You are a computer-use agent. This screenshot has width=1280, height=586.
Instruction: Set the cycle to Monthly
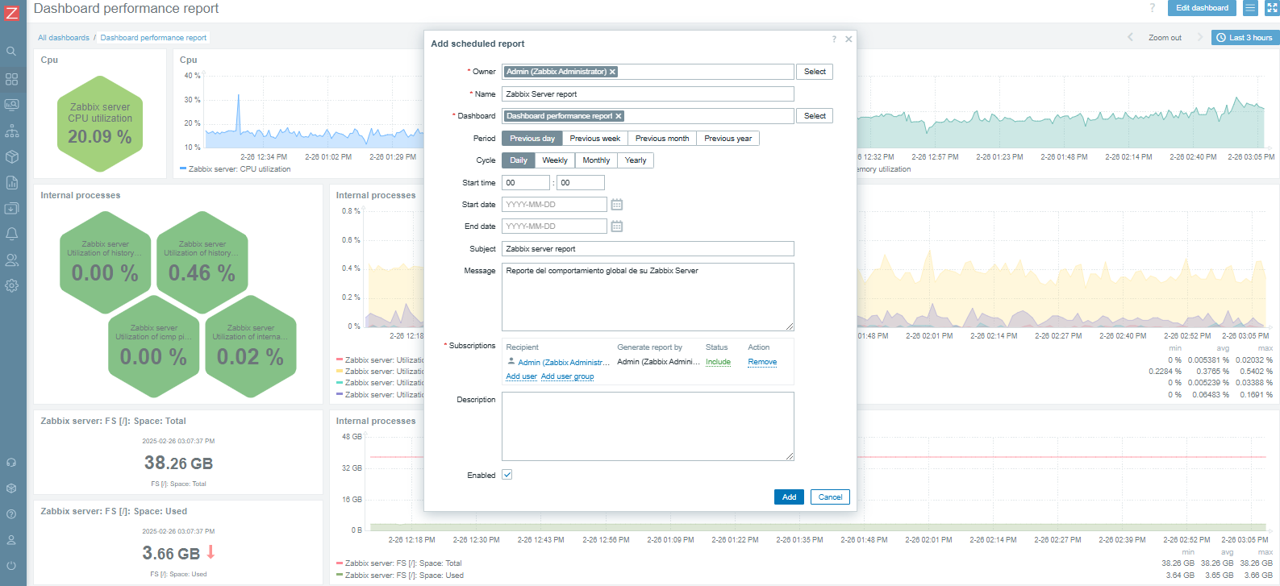[596, 160]
